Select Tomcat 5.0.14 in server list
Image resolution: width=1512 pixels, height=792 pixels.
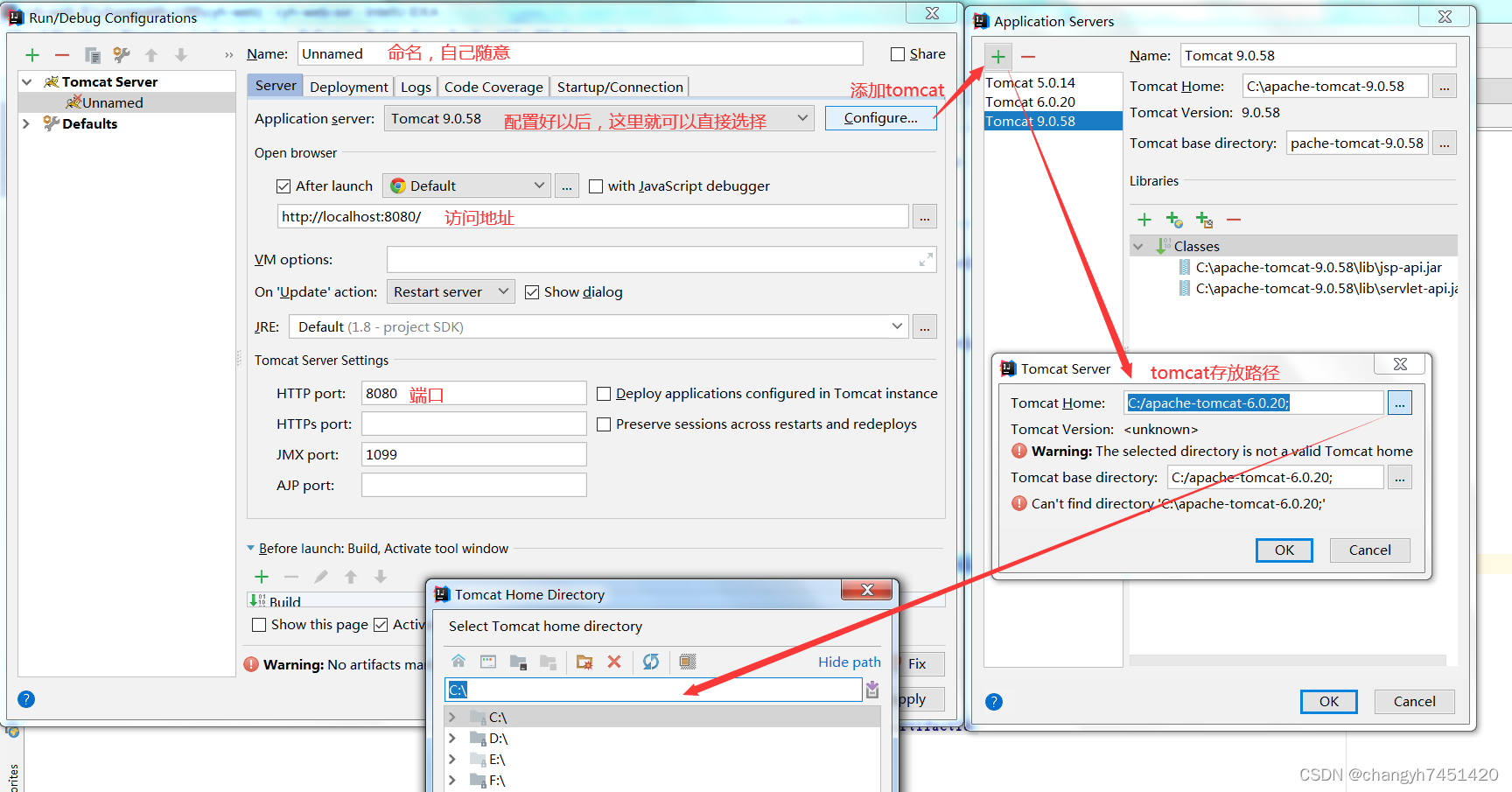[1053, 82]
